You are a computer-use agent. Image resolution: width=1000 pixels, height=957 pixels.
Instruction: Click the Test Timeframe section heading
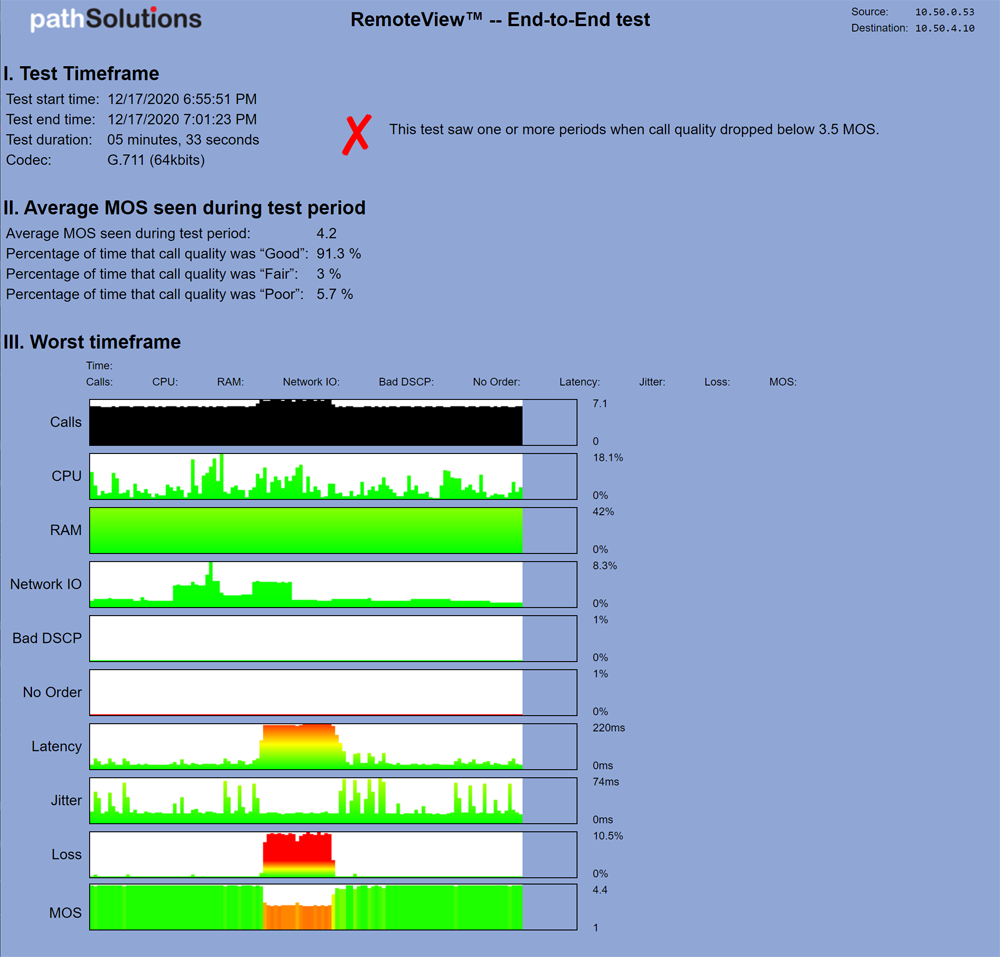(81, 73)
